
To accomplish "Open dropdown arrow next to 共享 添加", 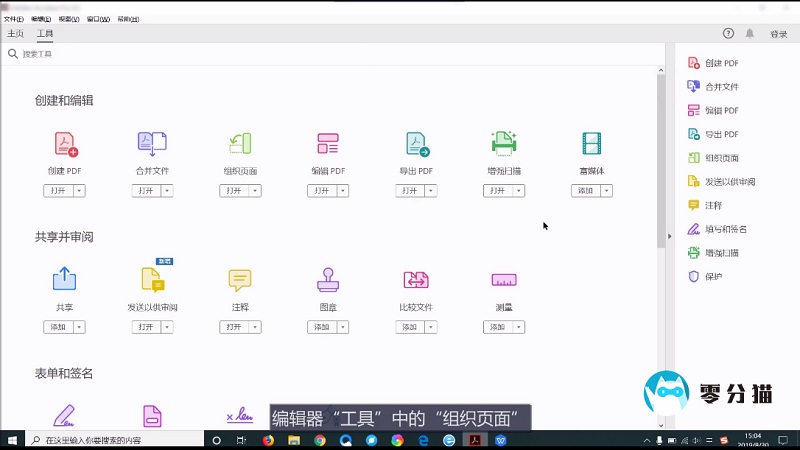I will click(x=80, y=327).
